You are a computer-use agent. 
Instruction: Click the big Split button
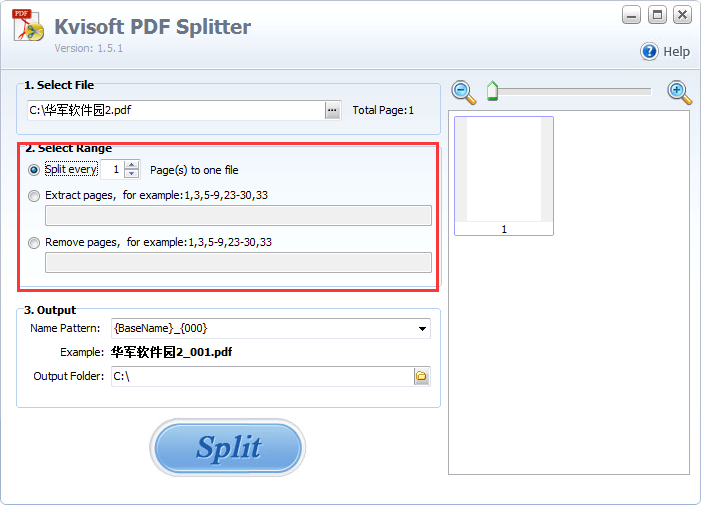point(228,447)
